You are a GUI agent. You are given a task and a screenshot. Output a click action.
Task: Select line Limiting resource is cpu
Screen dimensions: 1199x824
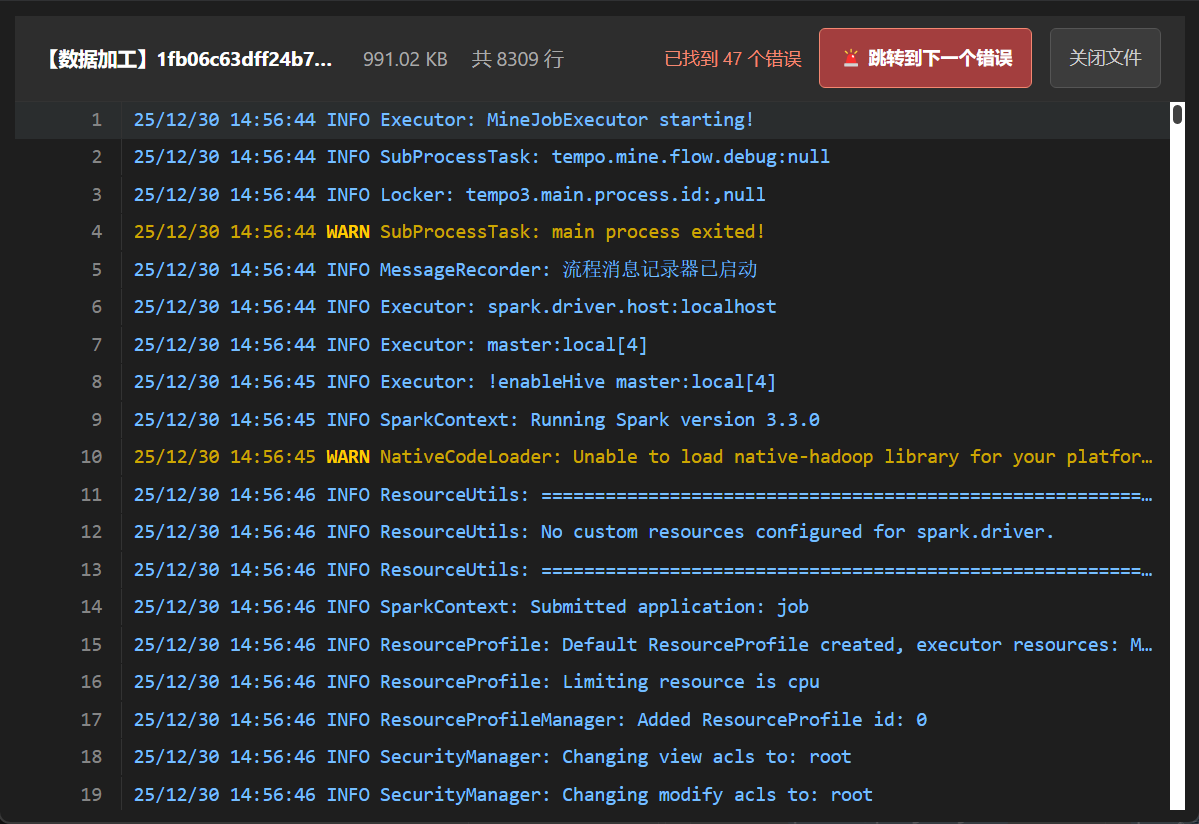click(592, 682)
